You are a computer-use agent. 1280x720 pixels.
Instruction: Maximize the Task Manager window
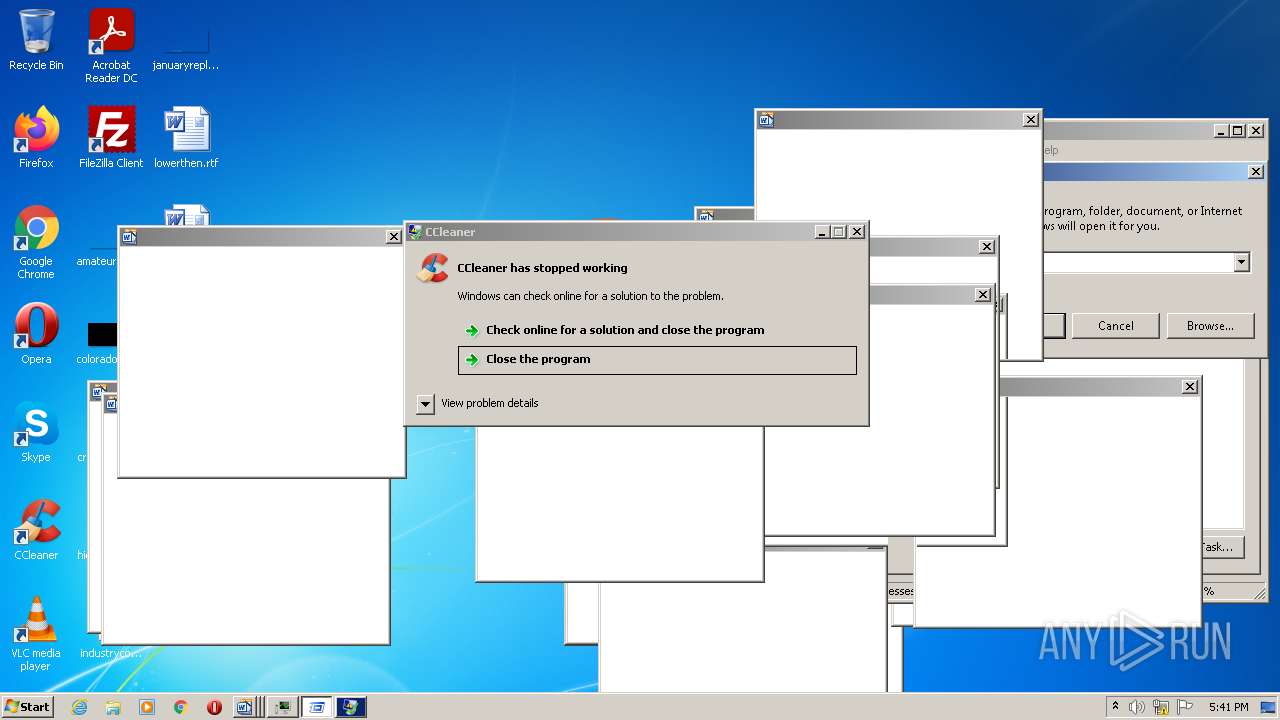click(x=1237, y=131)
